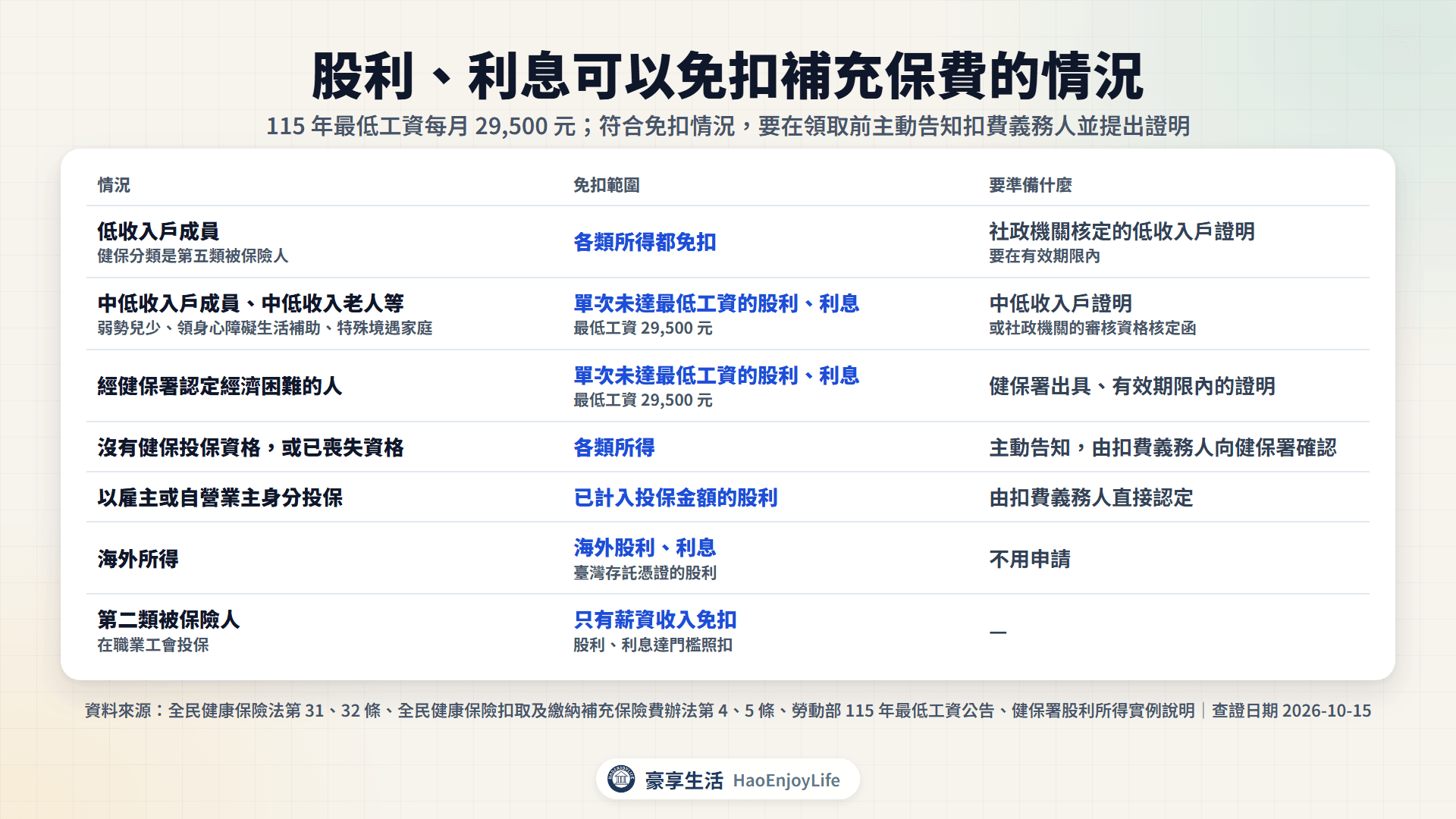Click 社政機關核定的低收入戶證明 cell

[1122, 231]
